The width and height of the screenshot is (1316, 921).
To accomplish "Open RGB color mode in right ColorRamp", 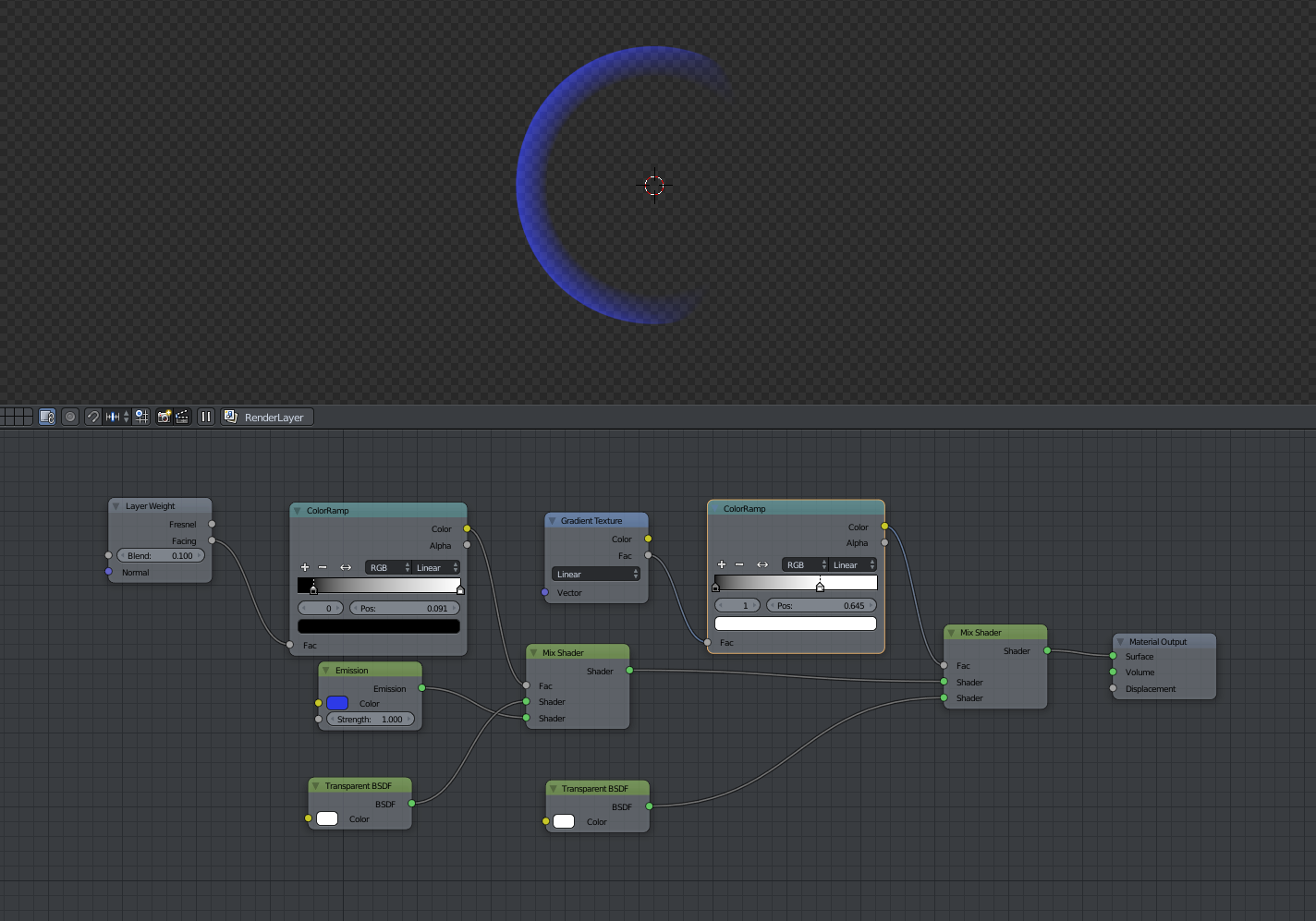I will coord(806,564).
